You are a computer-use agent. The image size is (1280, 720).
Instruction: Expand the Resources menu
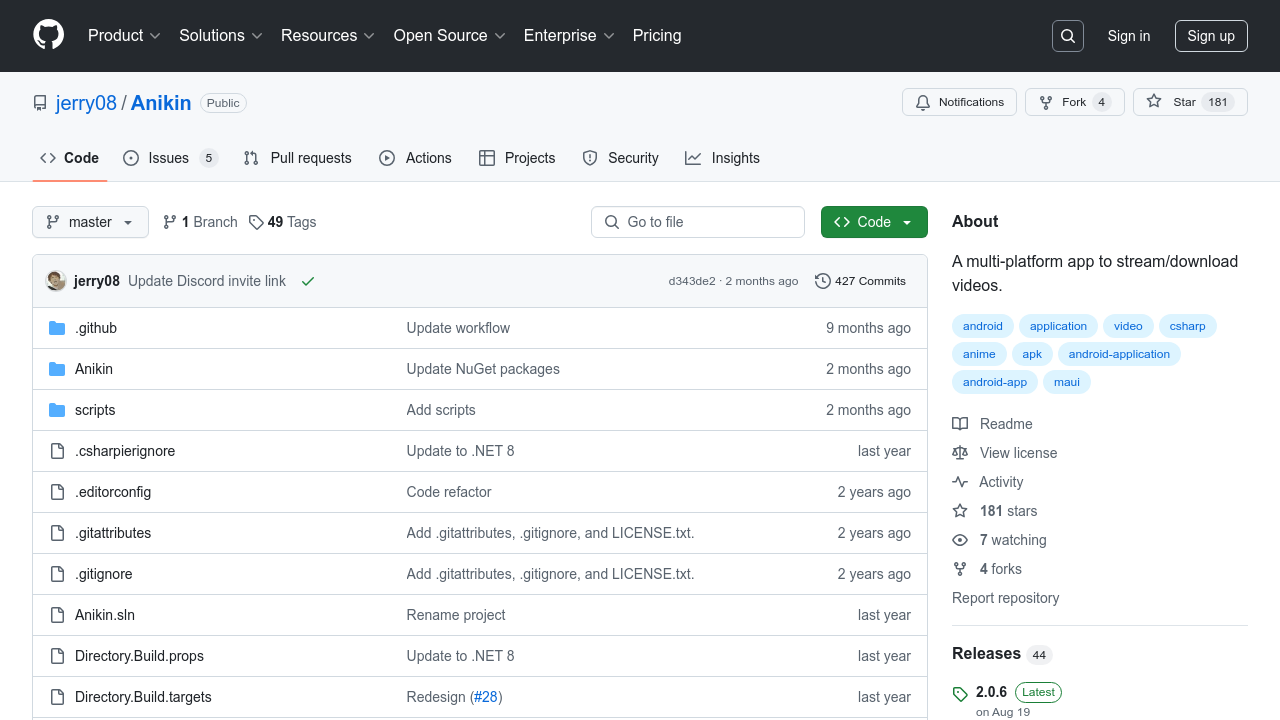328,35
